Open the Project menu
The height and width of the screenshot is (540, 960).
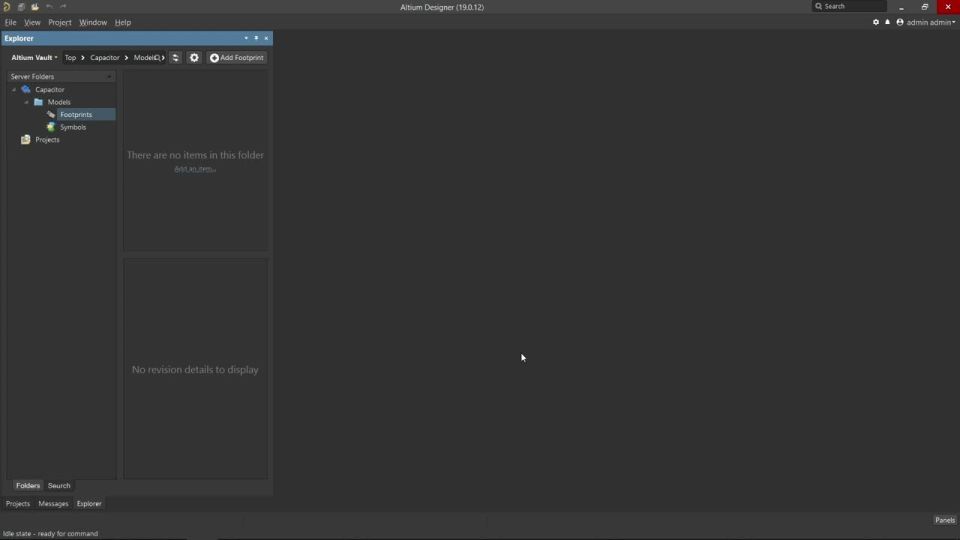pos(60,23)
